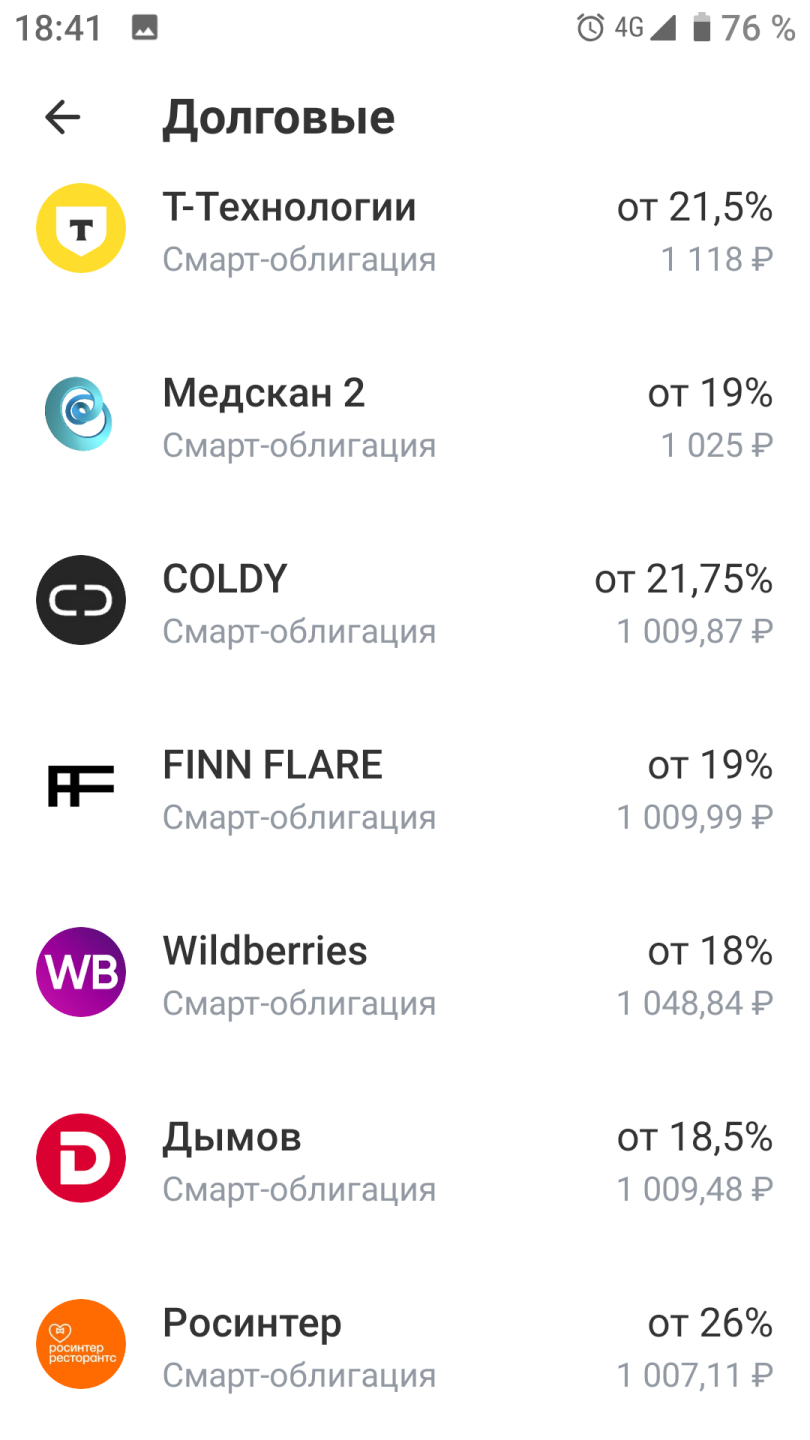Tap the alarm clock status icon
Viewport: 810px width, 1440px height.
point(591,28)
